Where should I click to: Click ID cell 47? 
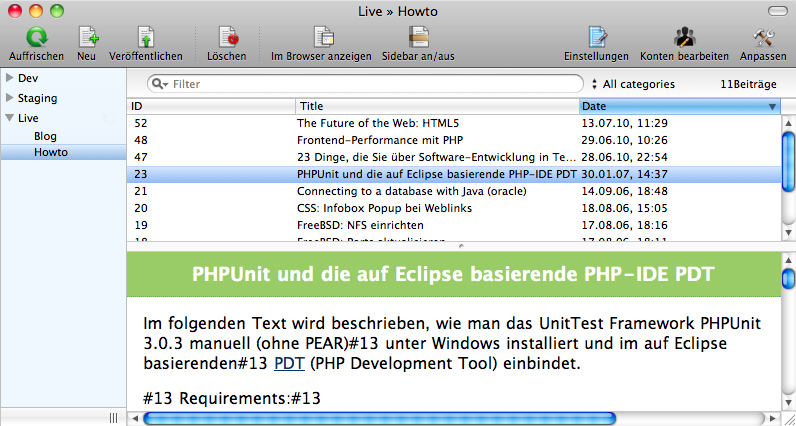(x=141, y=157)
